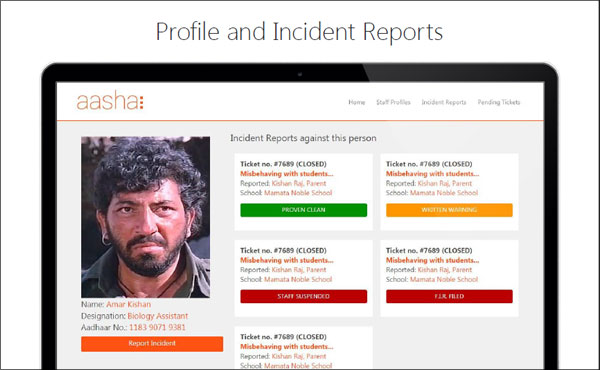Viewport: 600px width, 370px height.
Task: Click the F.I.R. FILED status button
Action: point(449,297)
